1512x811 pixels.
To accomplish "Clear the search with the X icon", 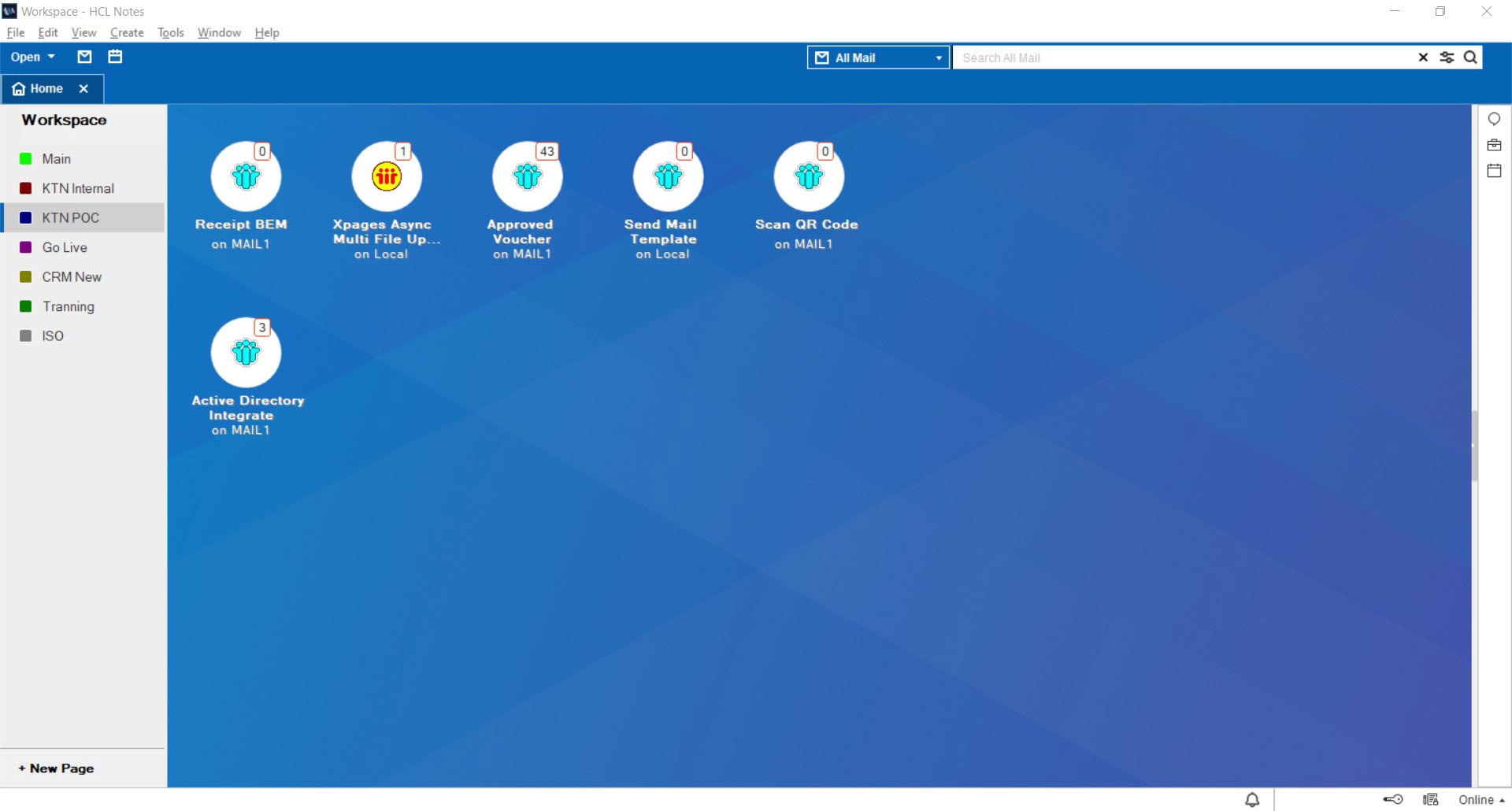I will (1423, 57).
